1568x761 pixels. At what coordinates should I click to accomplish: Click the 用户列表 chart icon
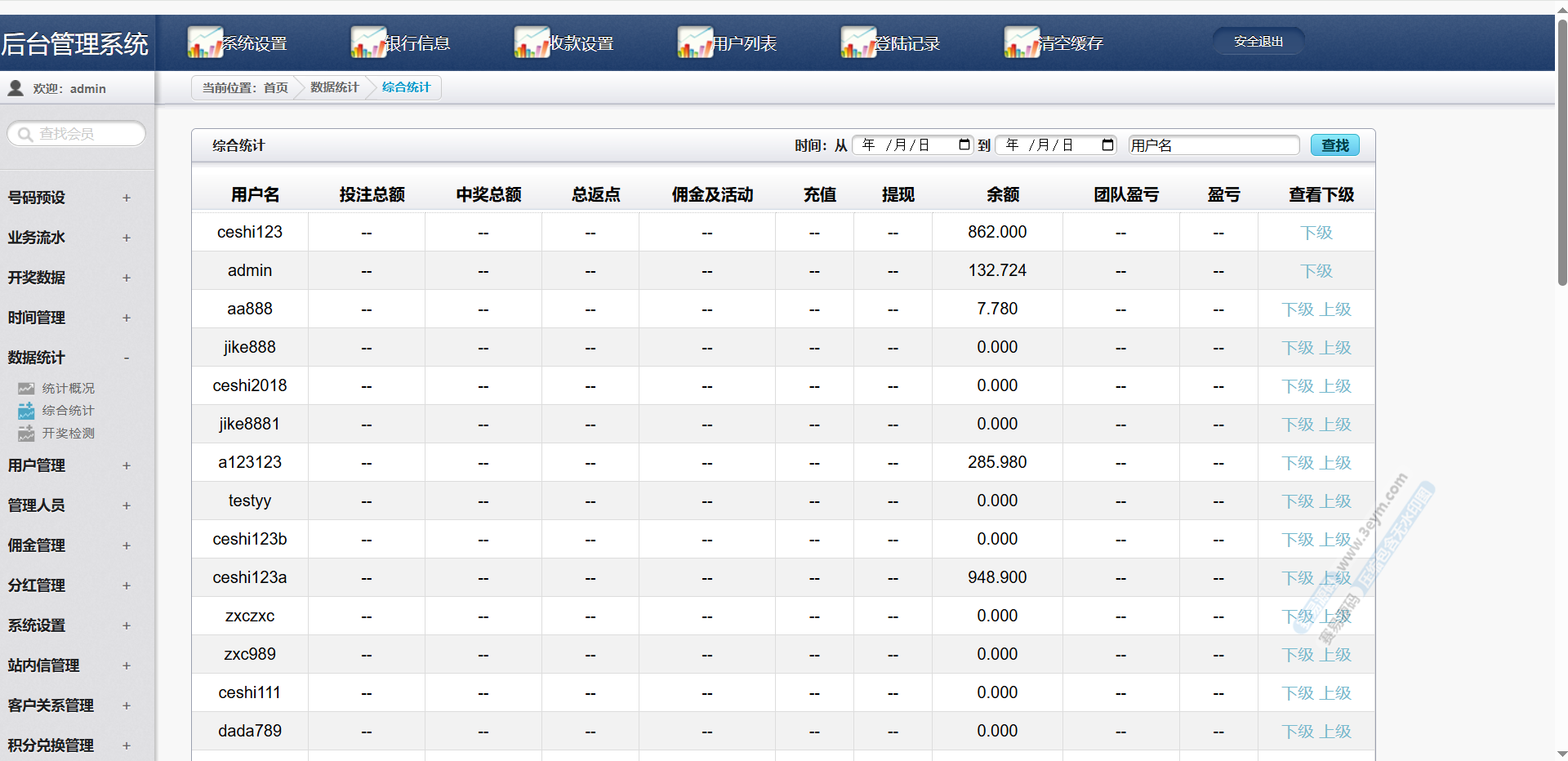695,42
